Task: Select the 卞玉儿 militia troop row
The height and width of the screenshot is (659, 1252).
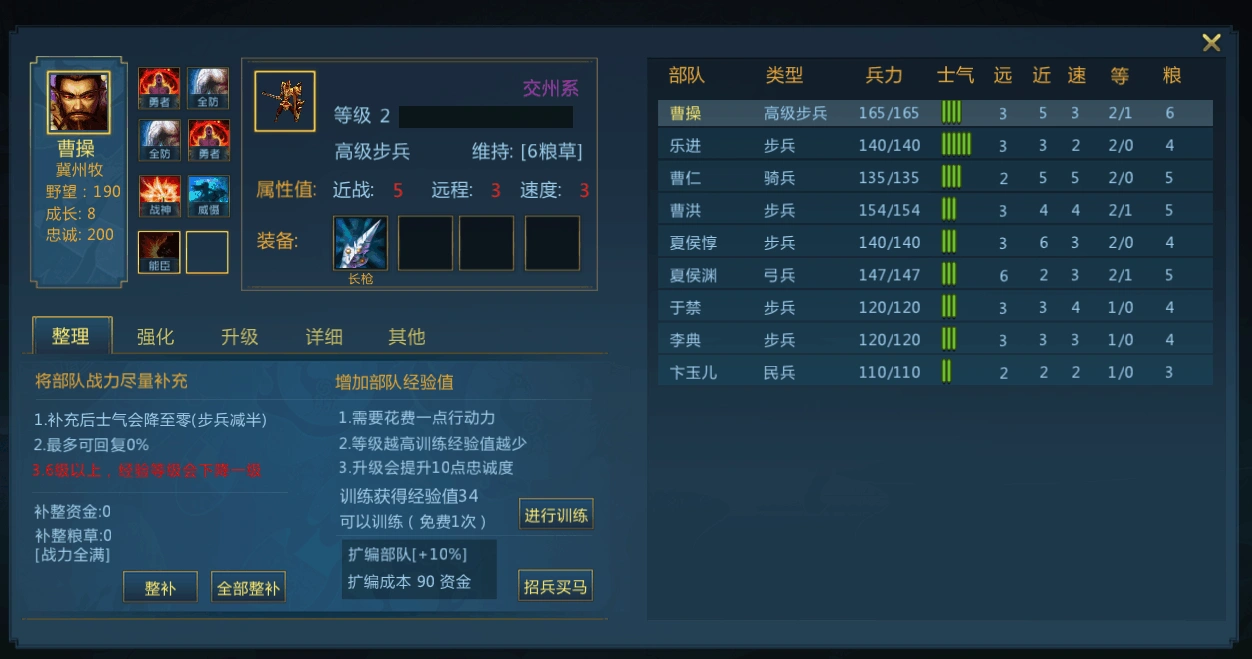Action: (935, 372)
